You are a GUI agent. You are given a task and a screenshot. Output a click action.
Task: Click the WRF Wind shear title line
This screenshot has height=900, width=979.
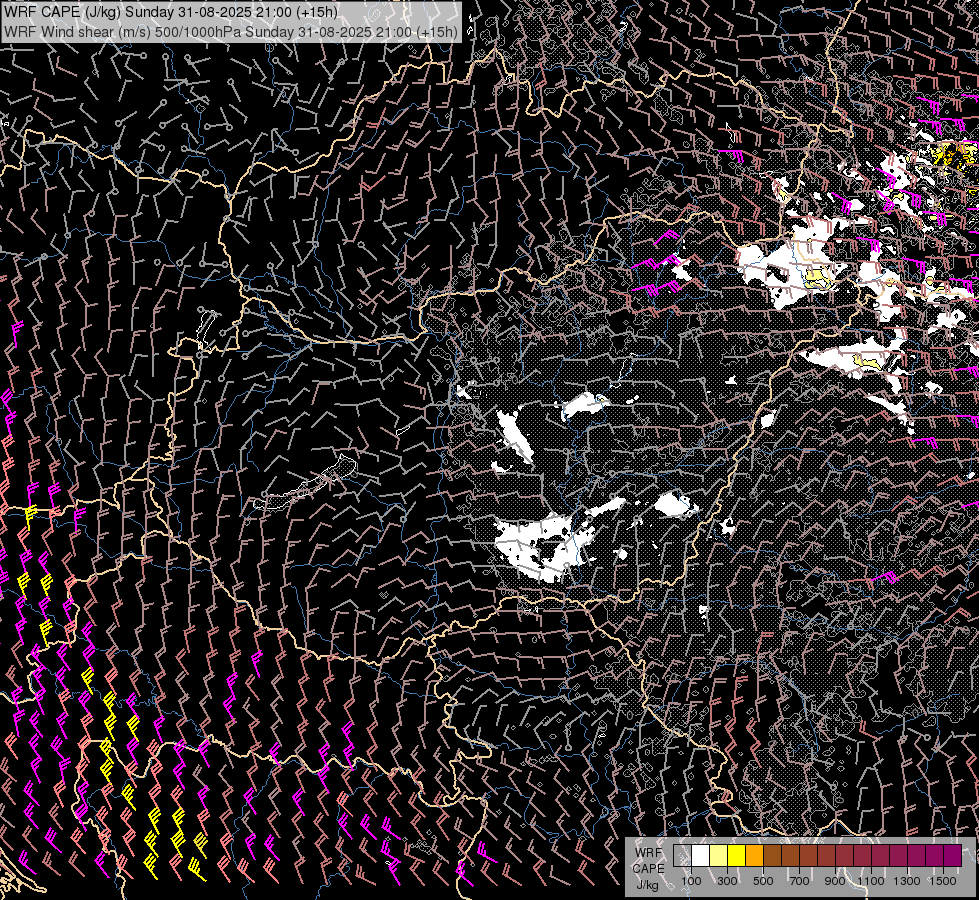[231, 32]
